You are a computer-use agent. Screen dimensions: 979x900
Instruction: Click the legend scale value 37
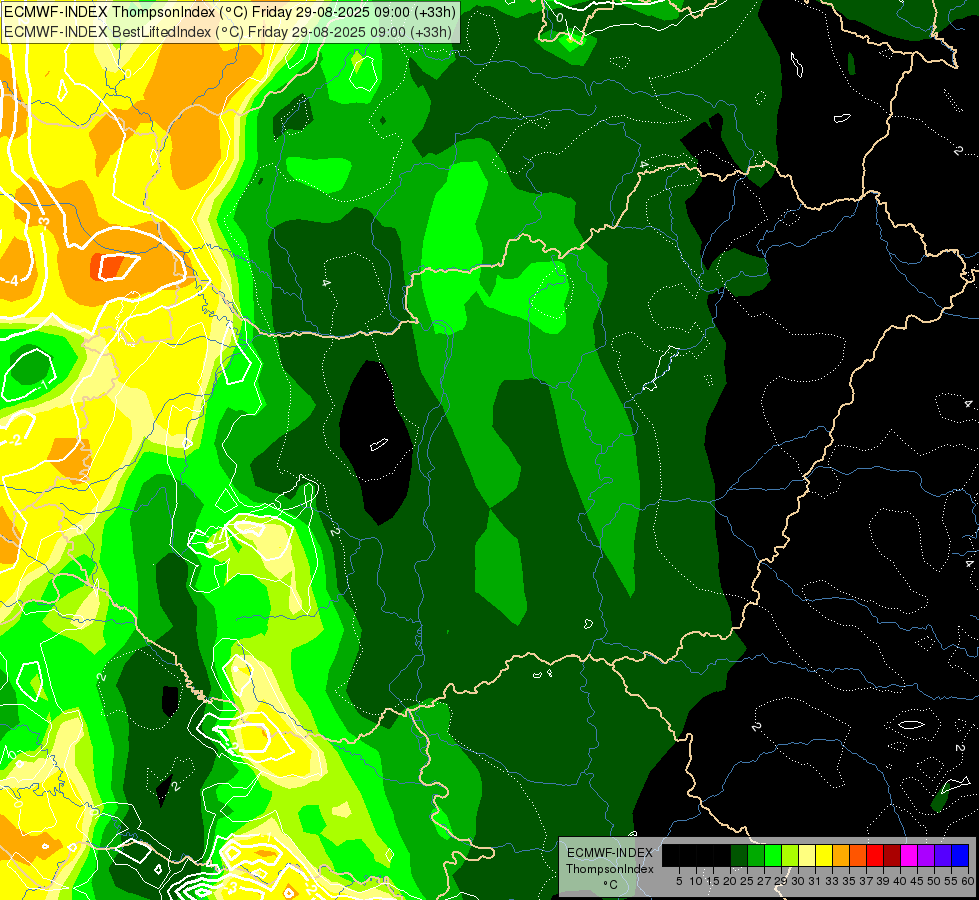[867, 881]
